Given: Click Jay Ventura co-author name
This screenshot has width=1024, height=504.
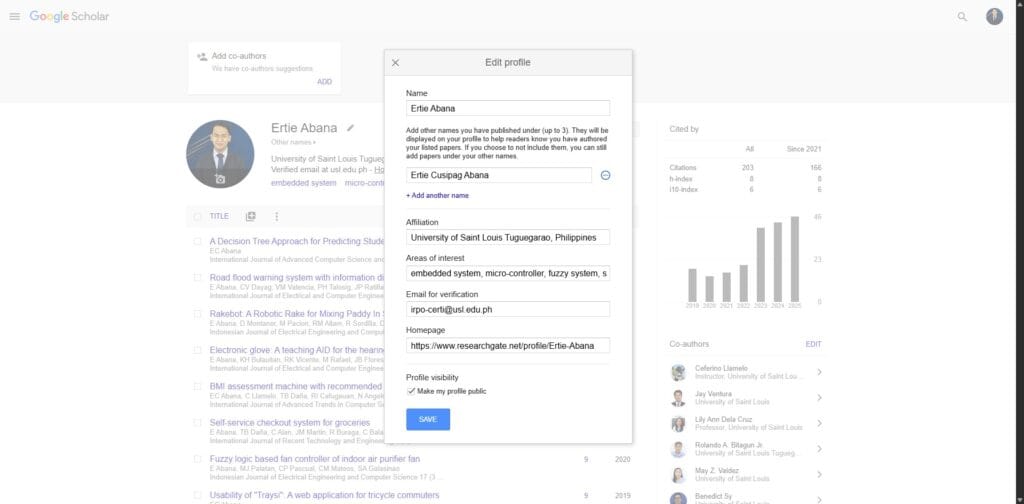Looking at the screenshot, I should pyautogui.click(x=713, y=394).
